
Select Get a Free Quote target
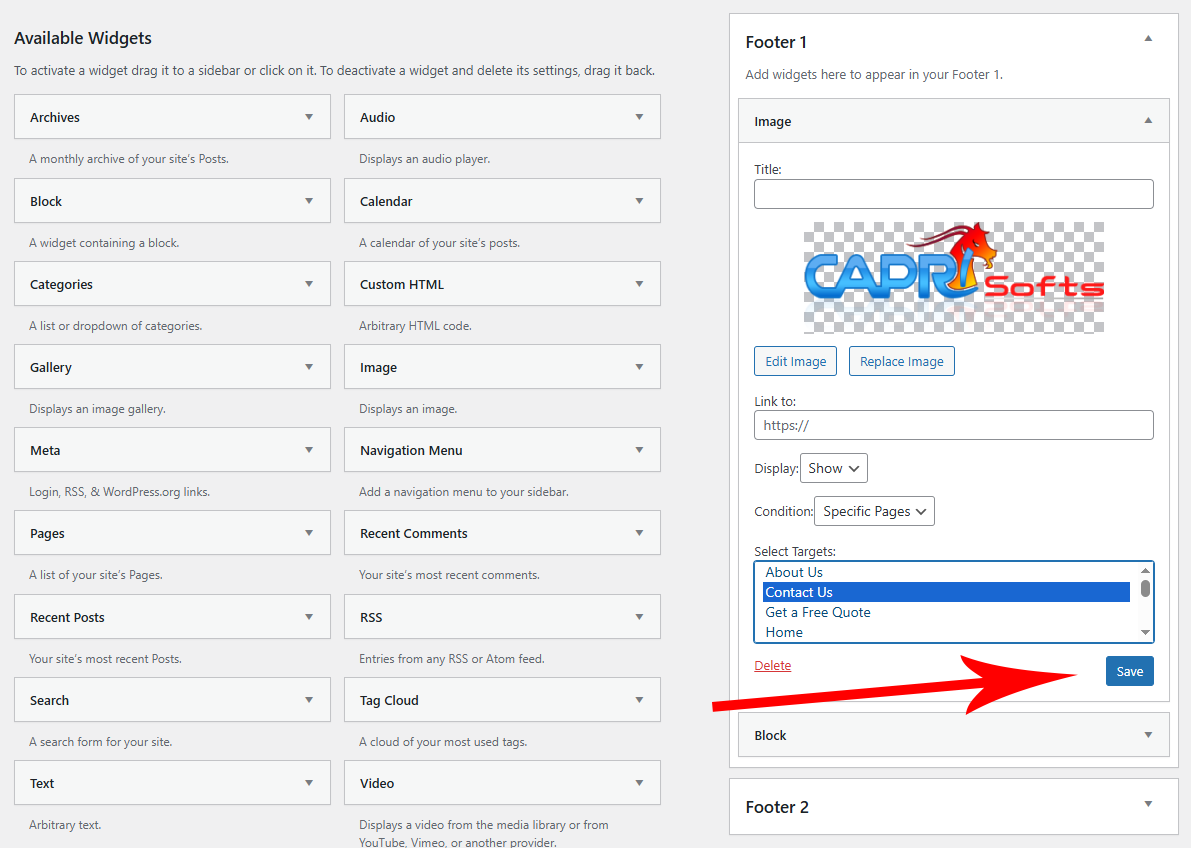pos(946,612)
